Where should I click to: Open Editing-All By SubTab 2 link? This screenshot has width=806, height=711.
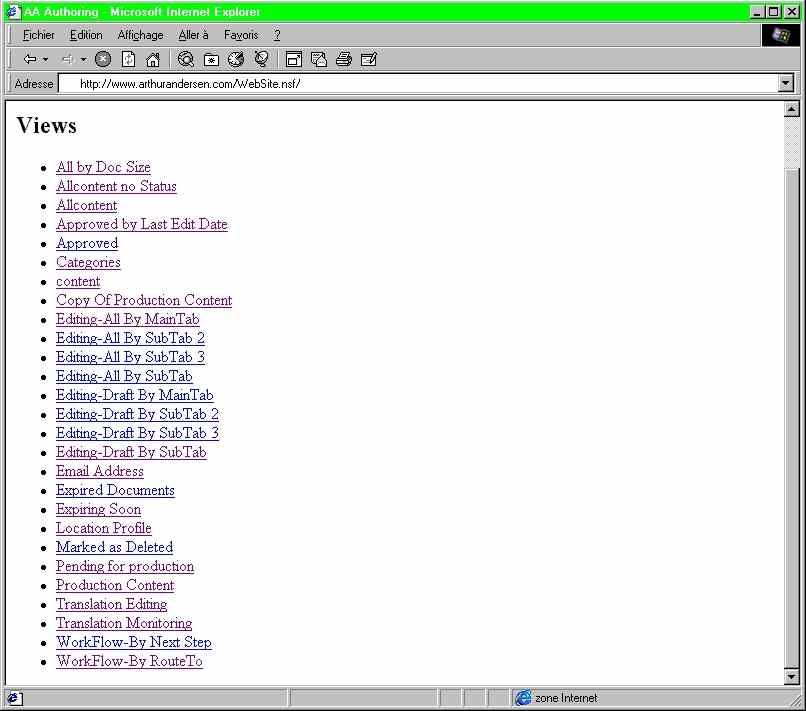click(131, 338)
